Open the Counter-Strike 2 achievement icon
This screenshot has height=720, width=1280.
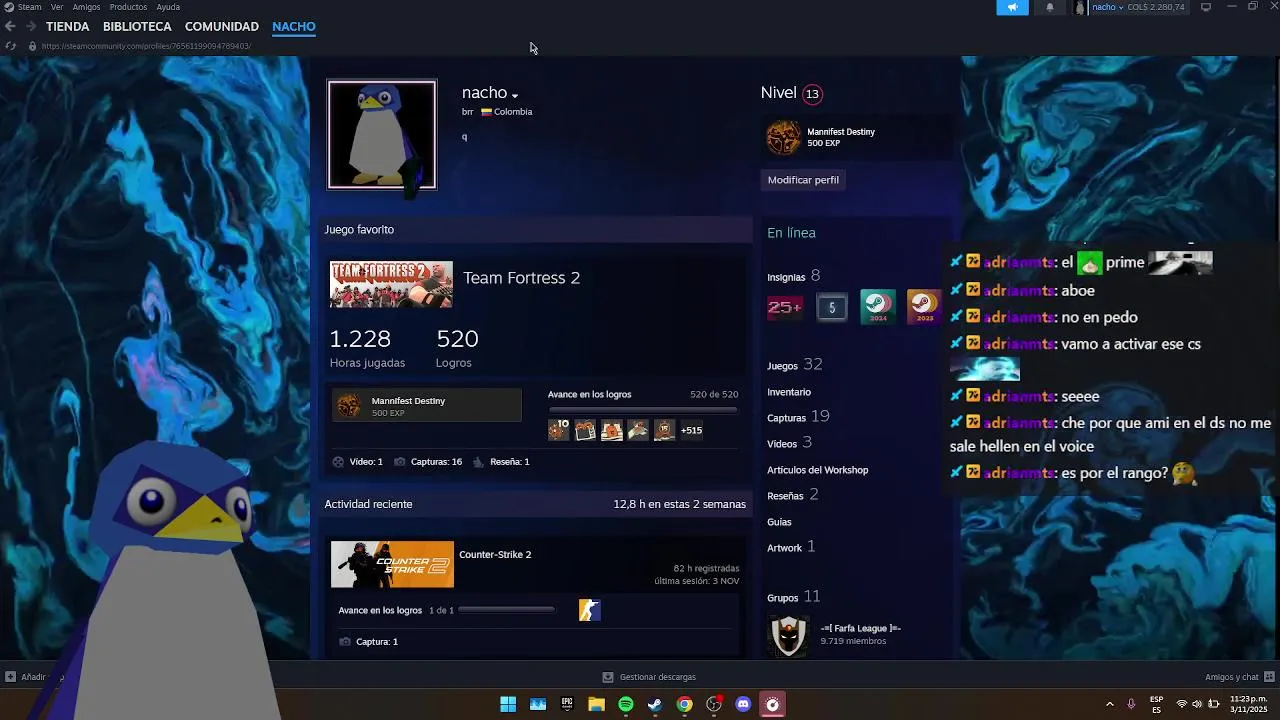click(x=590, y=610)
